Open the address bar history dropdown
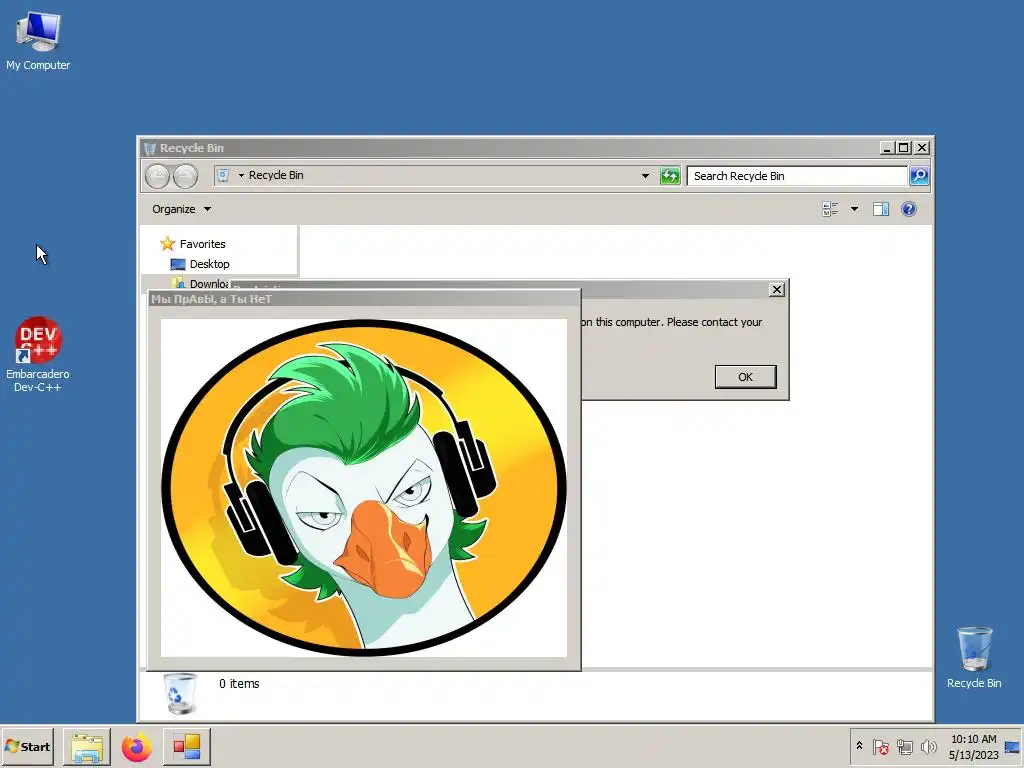This screenshot has width=1024, height=768. pyautogui.click(x=645, y=176)
